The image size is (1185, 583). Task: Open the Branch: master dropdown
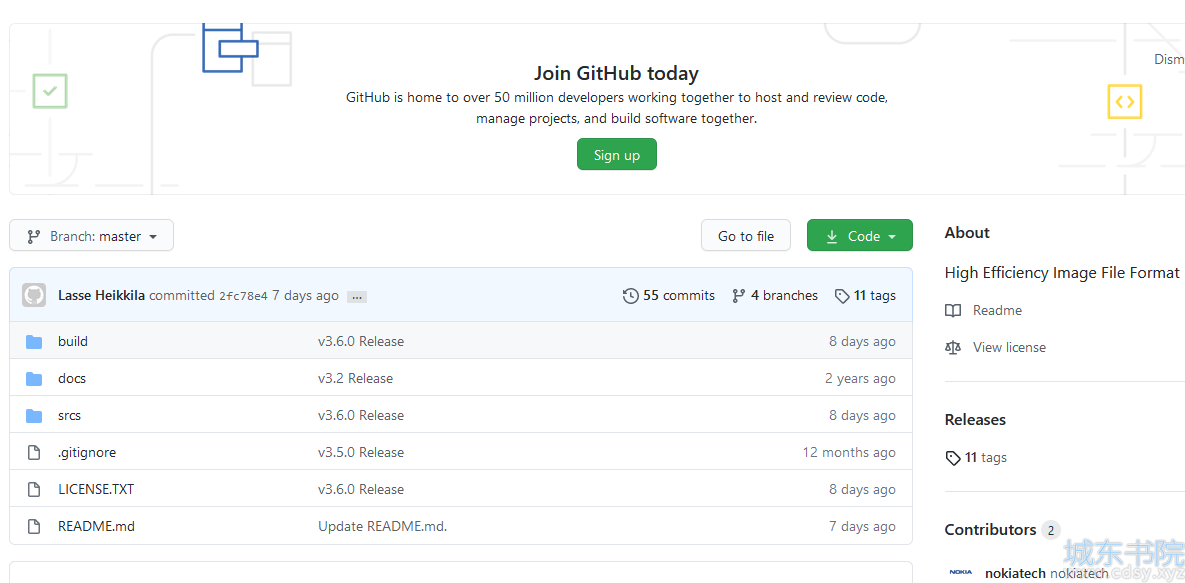tap(91, 236)
